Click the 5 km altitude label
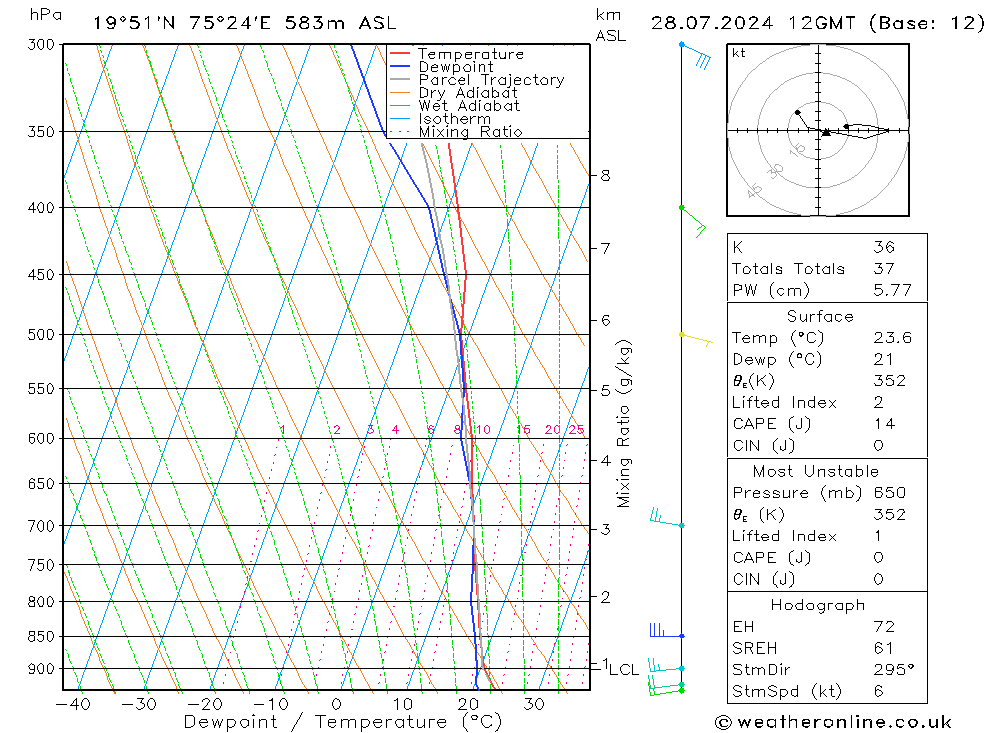Viewport: 1000px width, 733px height. pos(605,390)
